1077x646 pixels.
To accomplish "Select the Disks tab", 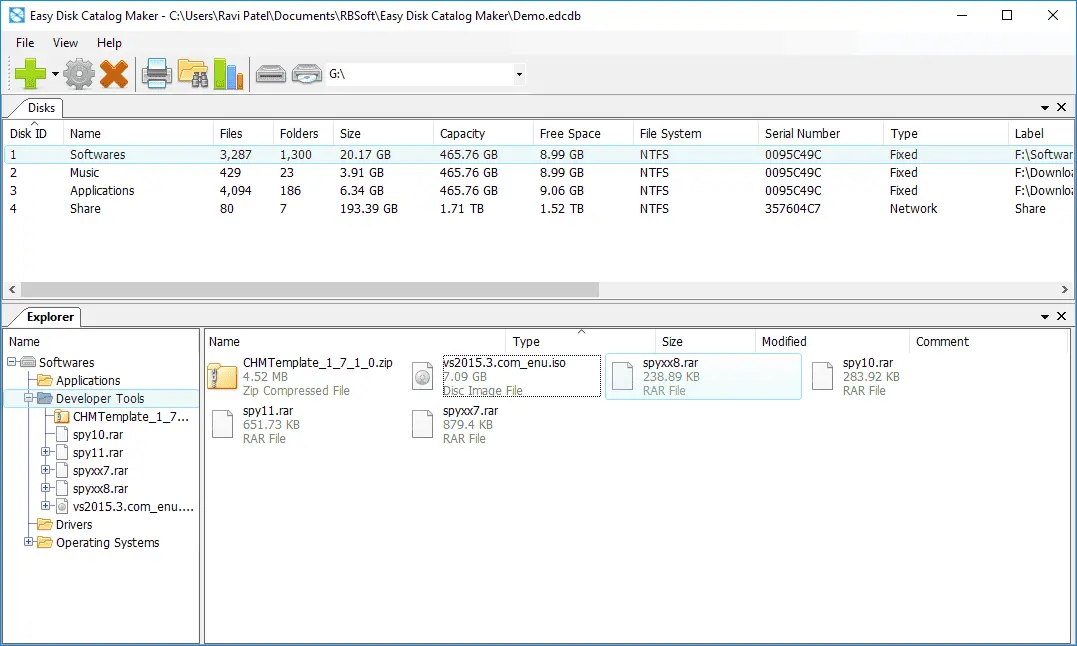I will pyautogui.click(x=41, y=108).
